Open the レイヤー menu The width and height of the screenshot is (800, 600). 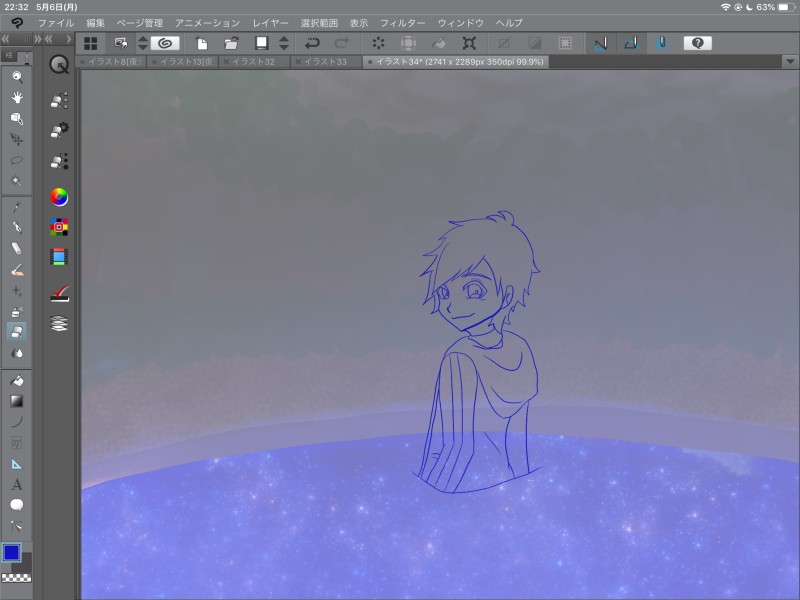pos(270,23)
